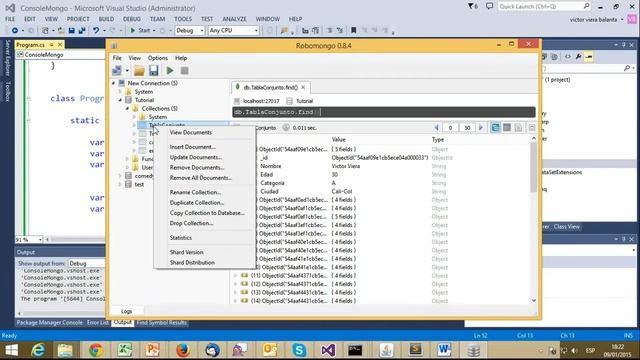640x360 pixels.
Task: Click the Visual Studio Save All icon
Action: pyautogui.click(x=82, y=30)
